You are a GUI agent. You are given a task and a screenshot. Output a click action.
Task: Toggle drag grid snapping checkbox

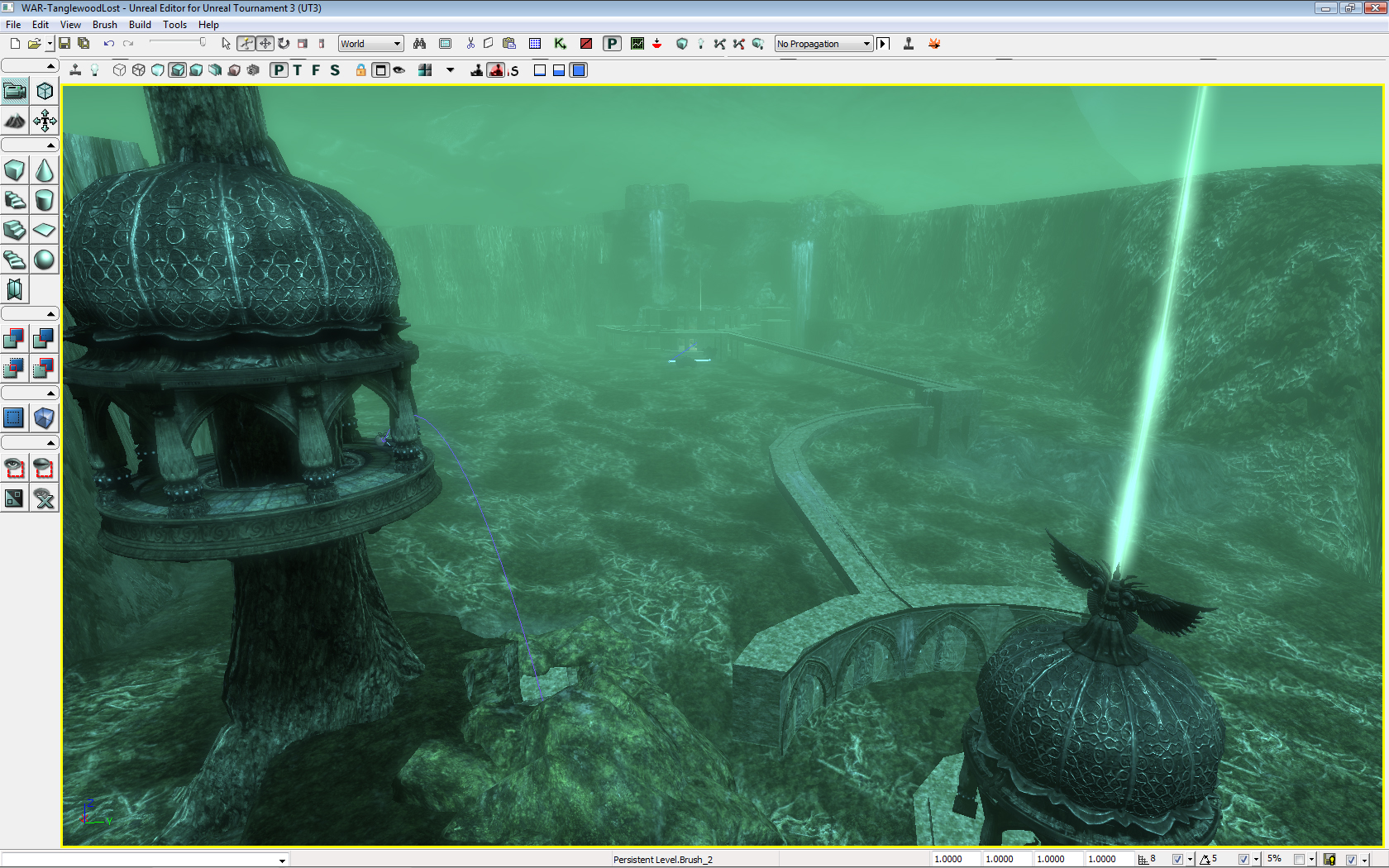coord(1177,859)
